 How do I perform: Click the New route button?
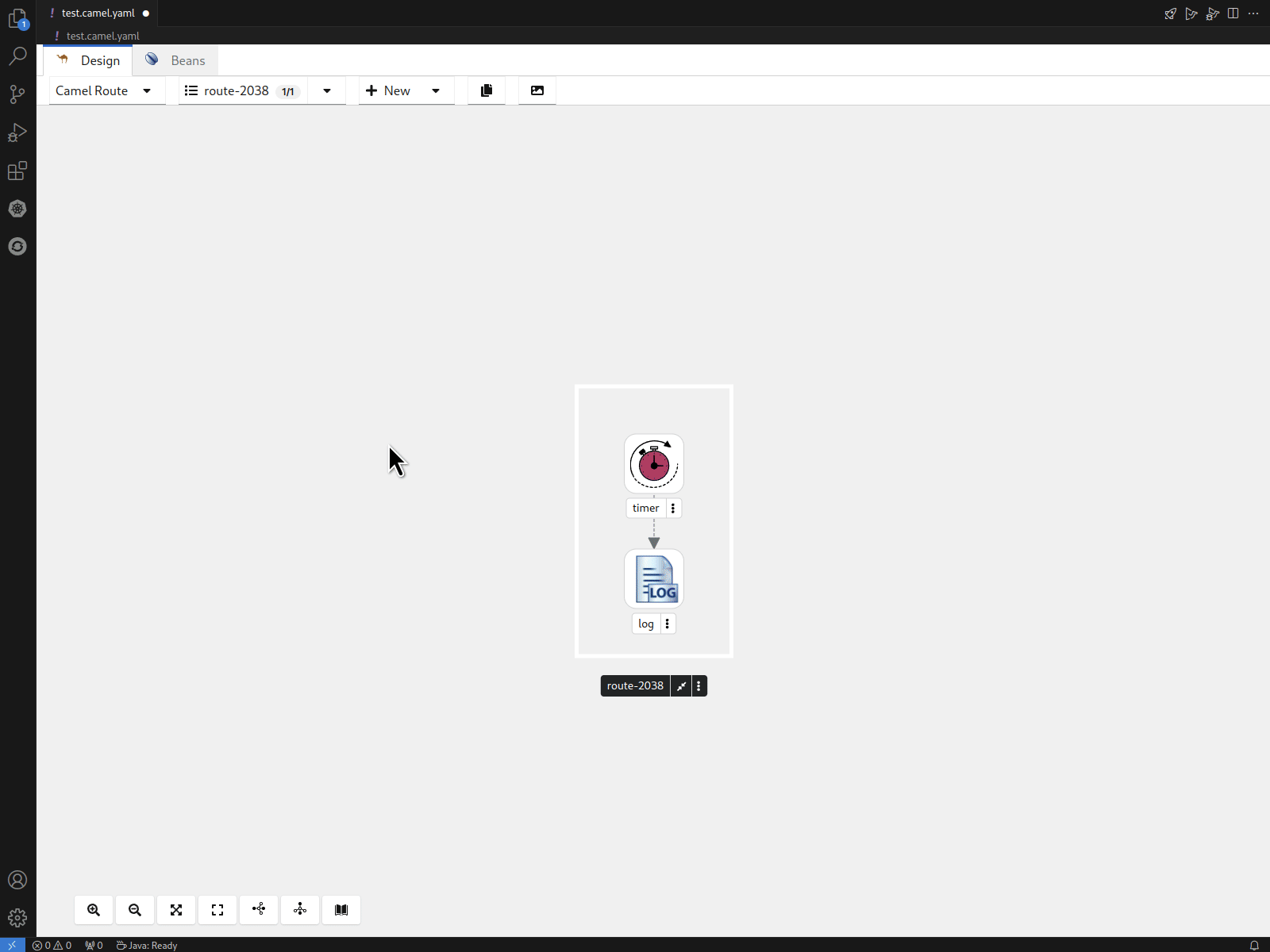[388, 90]
